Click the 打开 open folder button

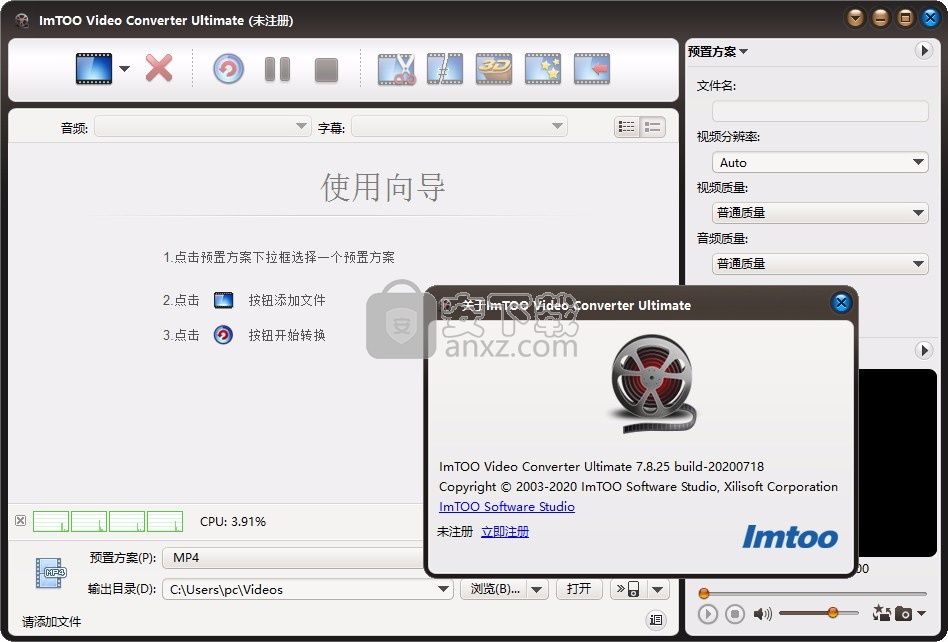pyautogui.click(x=579, y=589)
